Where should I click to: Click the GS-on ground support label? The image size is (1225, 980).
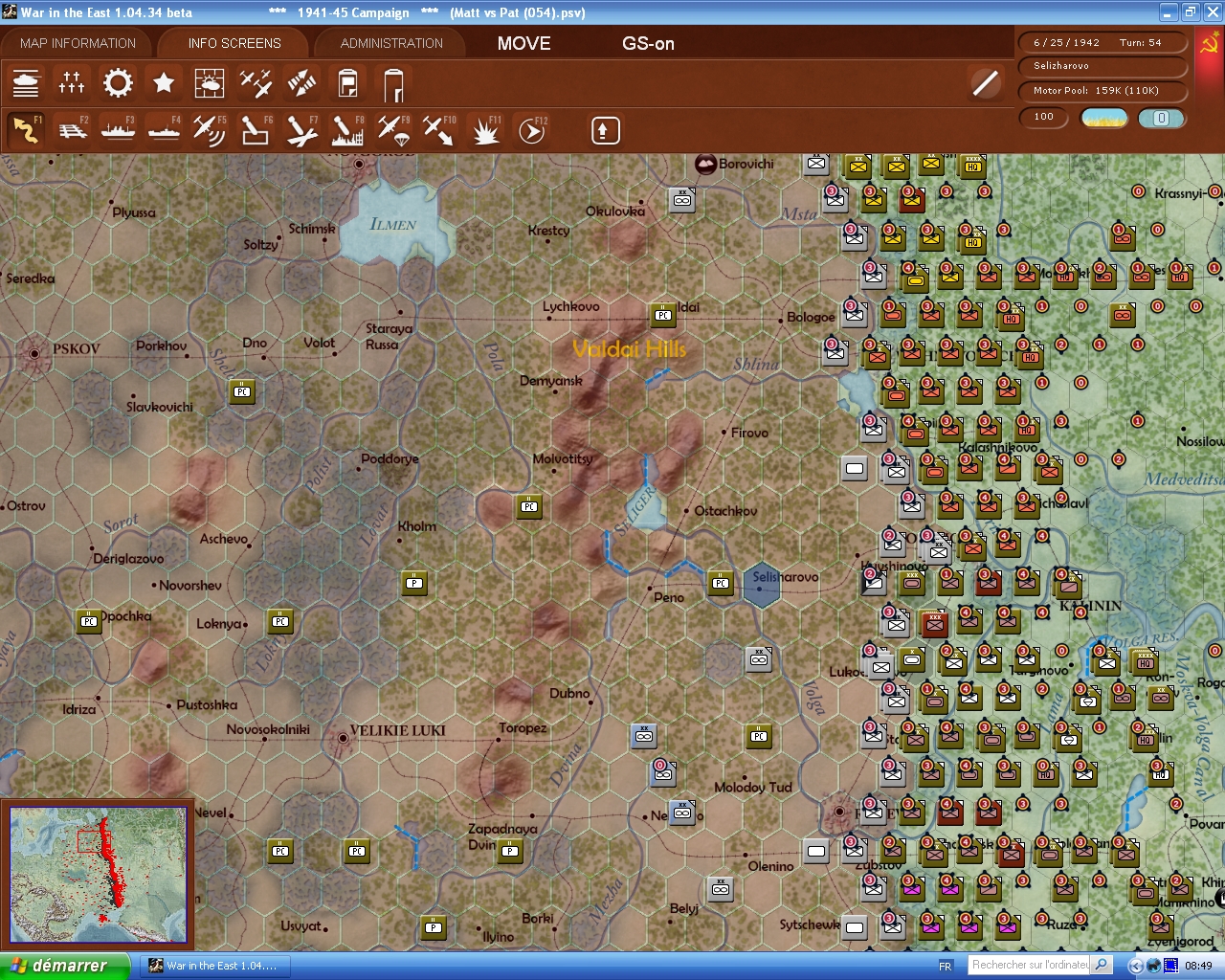[x=648, y=43]
